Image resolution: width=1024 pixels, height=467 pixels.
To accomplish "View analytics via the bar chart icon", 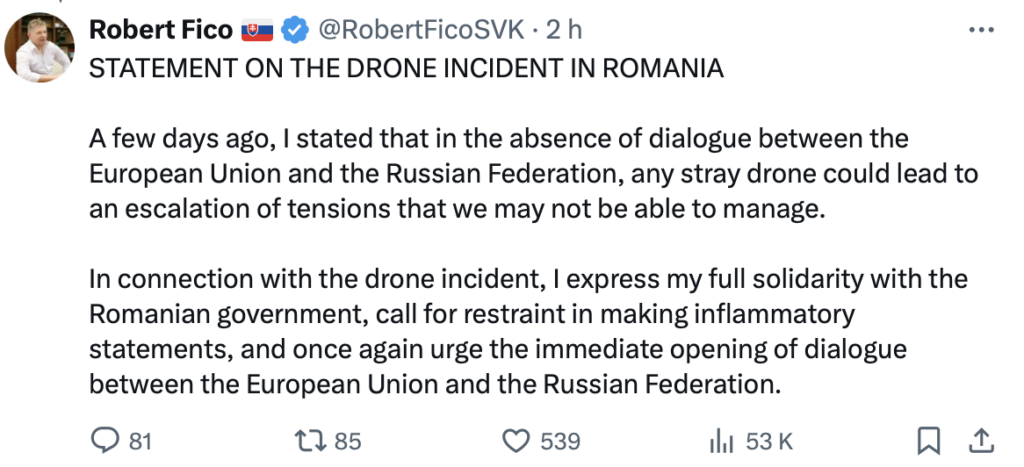I will point(722,442).
